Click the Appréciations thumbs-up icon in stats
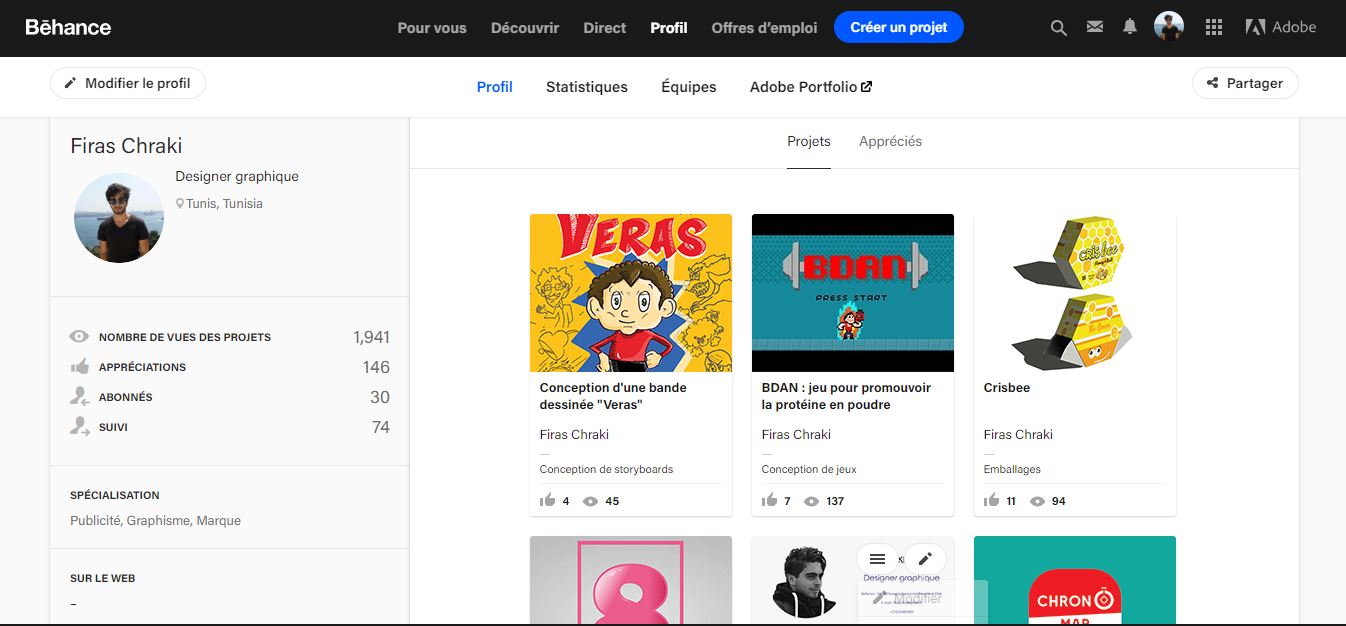The height and width of the screenshot is (626, 1346). click(80, 366)
